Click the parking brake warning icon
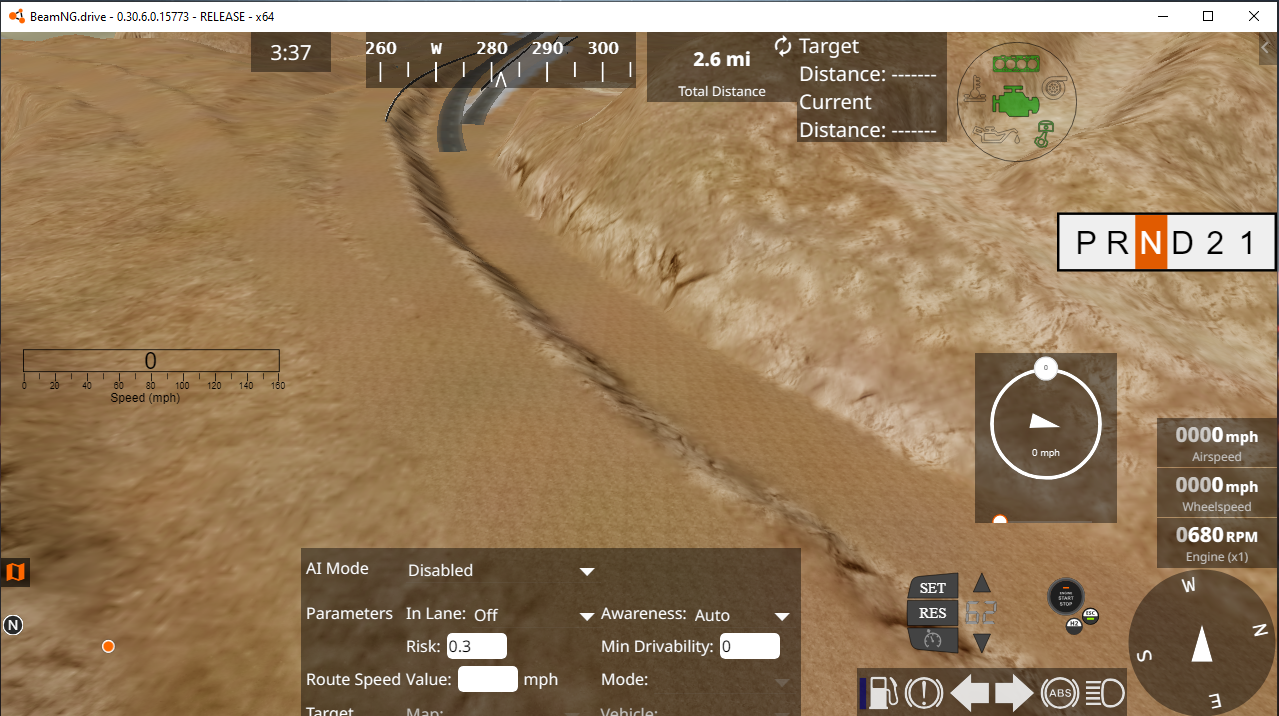Screen dimensions: 1279x716 coord(924,693)
